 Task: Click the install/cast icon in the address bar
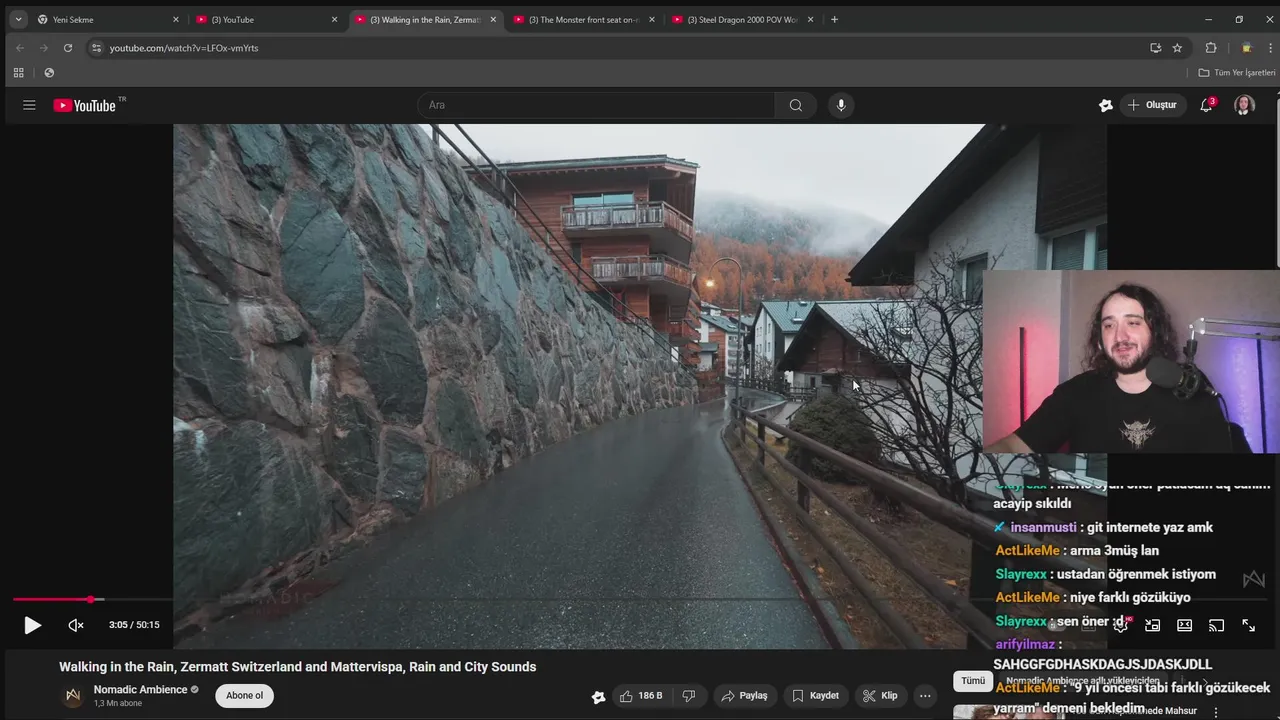coord(1155,47)
